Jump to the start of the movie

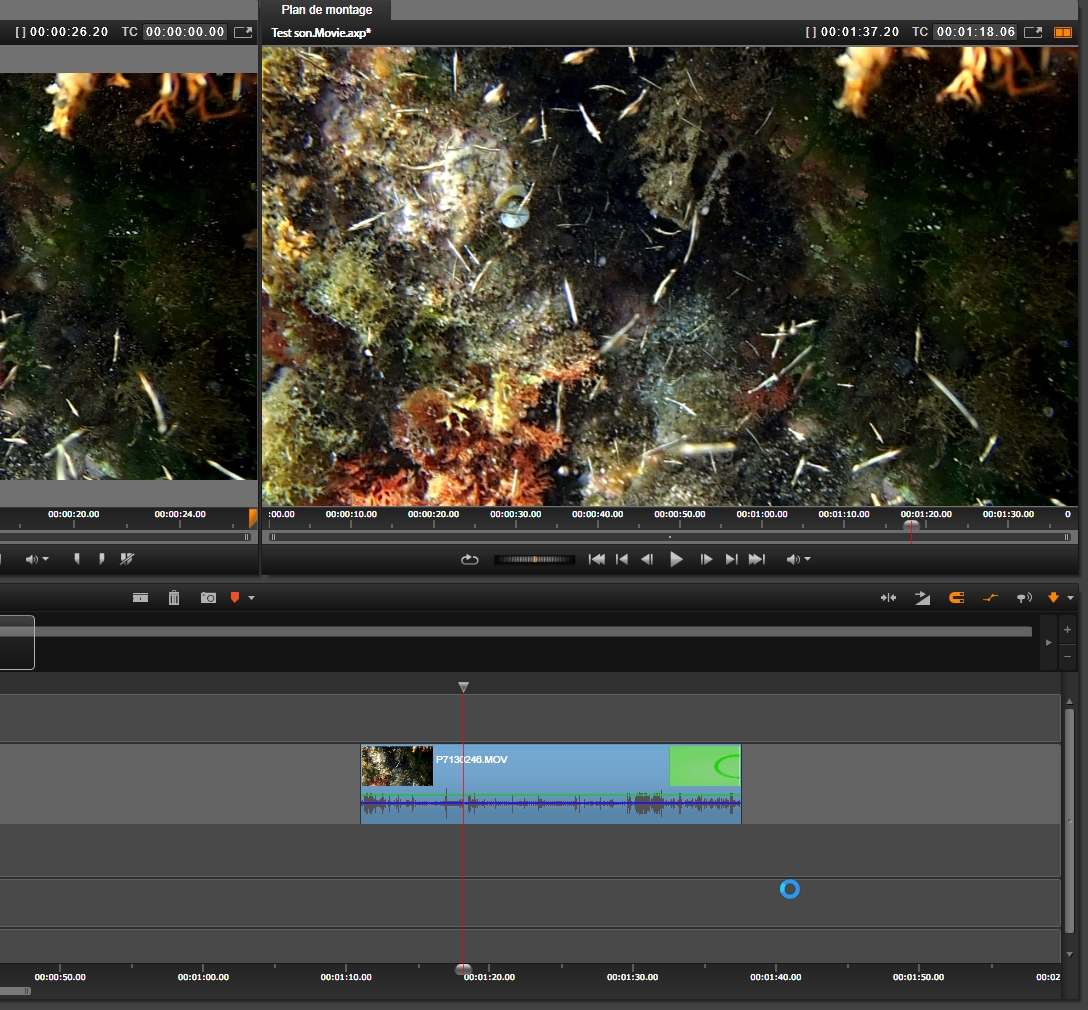click(597, 560)
